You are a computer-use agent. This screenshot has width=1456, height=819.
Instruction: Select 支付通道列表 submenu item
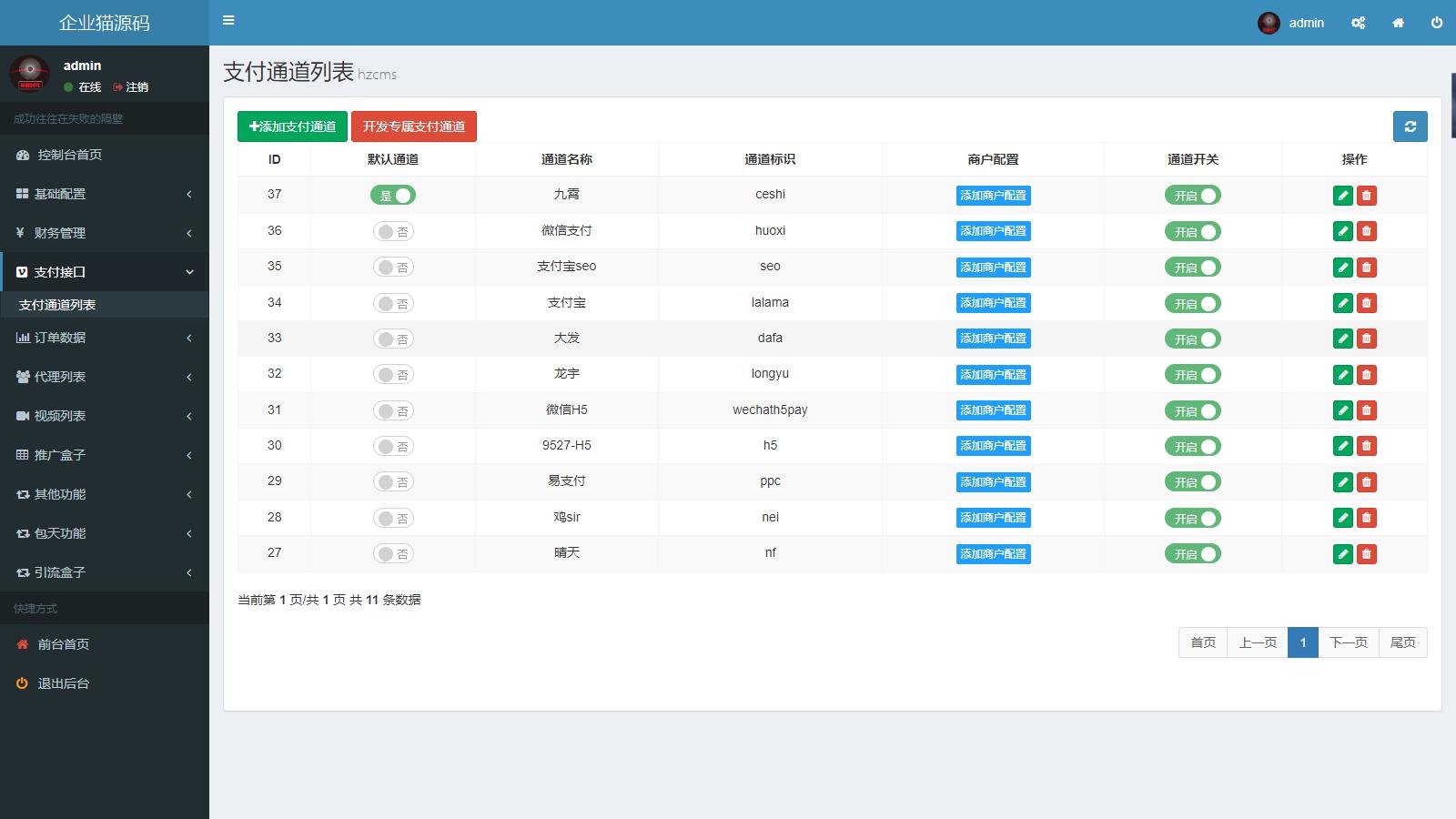pyautogui.click(x=57, y=305)
